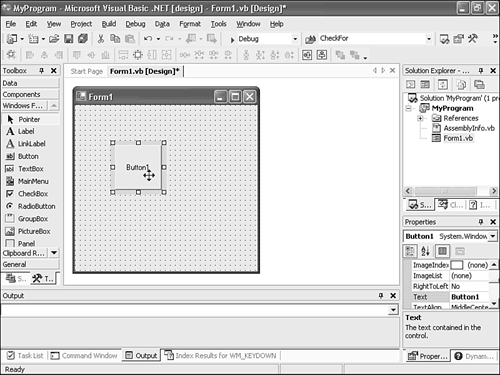The width and height of the screenshot is (500, 375).
Task: Switch to the Task List tab
Action: pos(26,356)
